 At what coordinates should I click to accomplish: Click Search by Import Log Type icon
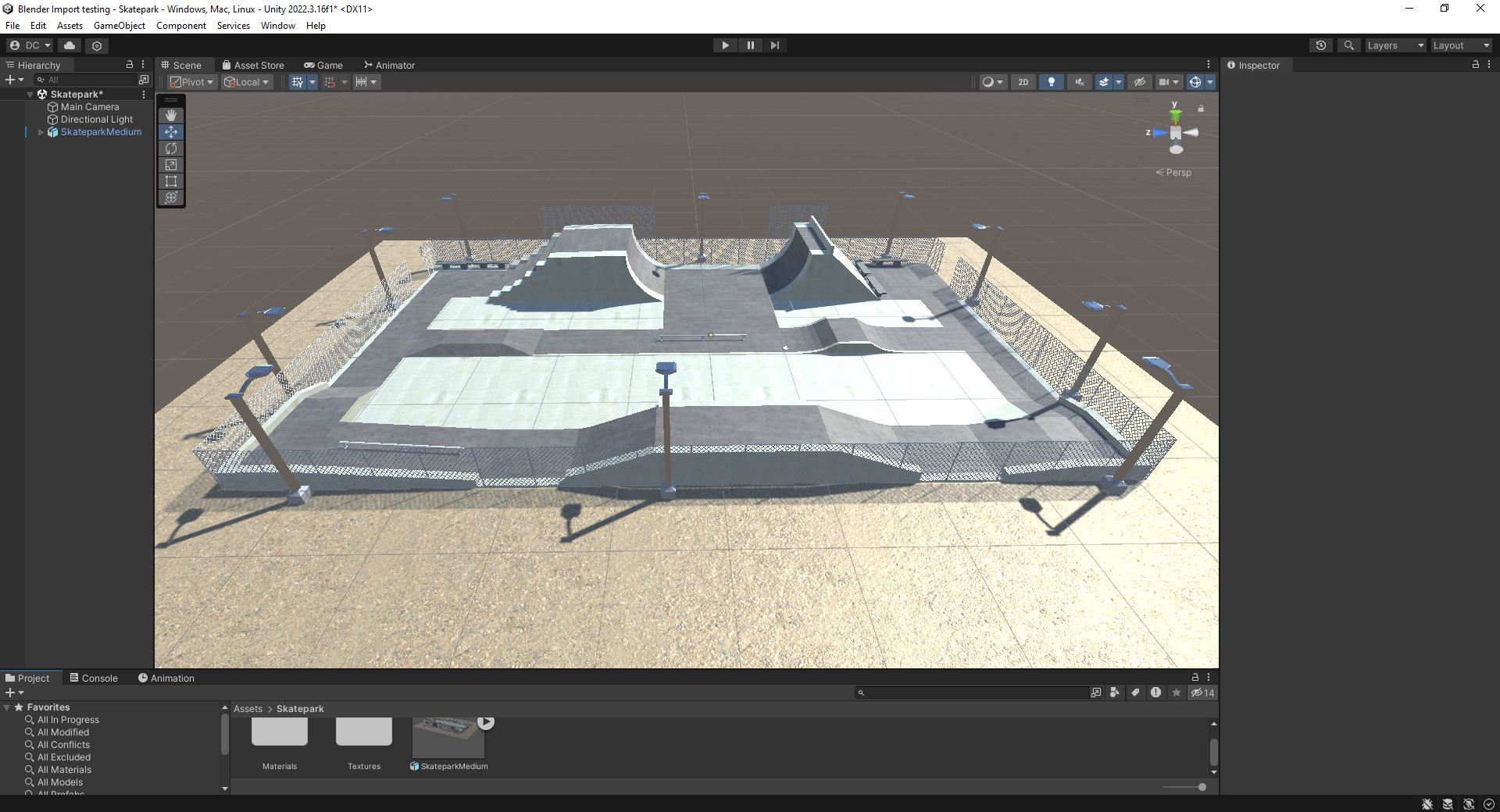click(x=1155, y=693)
